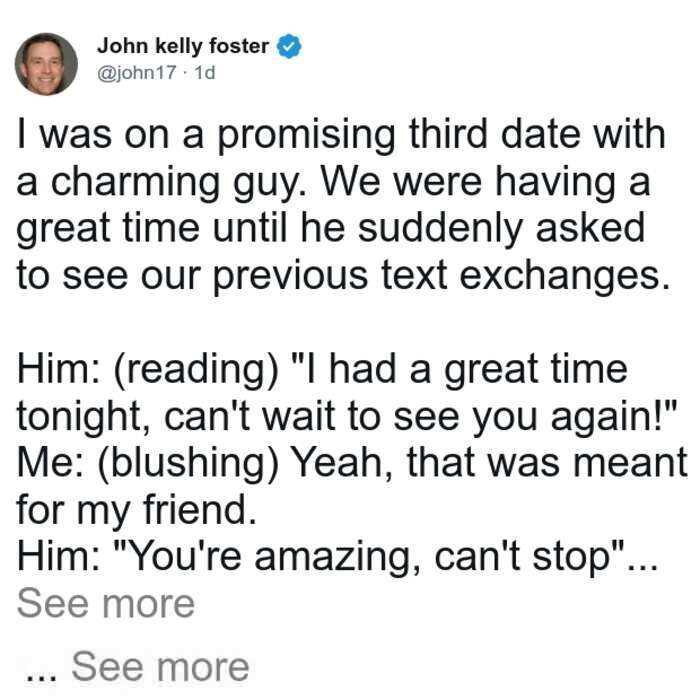The height and width of the screenshot is (700, 700).
Task: Click the blue verified checkmark badge
Action: coord(289,46)
